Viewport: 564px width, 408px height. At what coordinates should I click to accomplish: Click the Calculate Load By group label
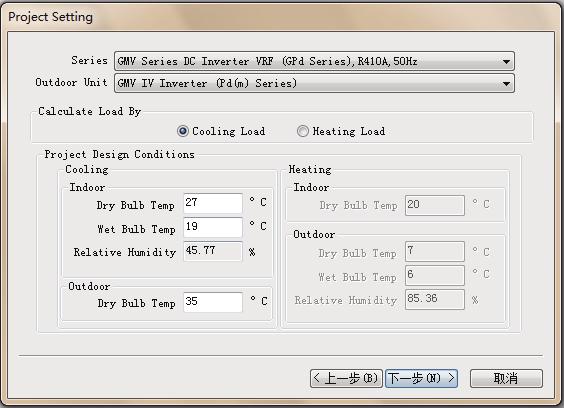(x=90, y=112)
